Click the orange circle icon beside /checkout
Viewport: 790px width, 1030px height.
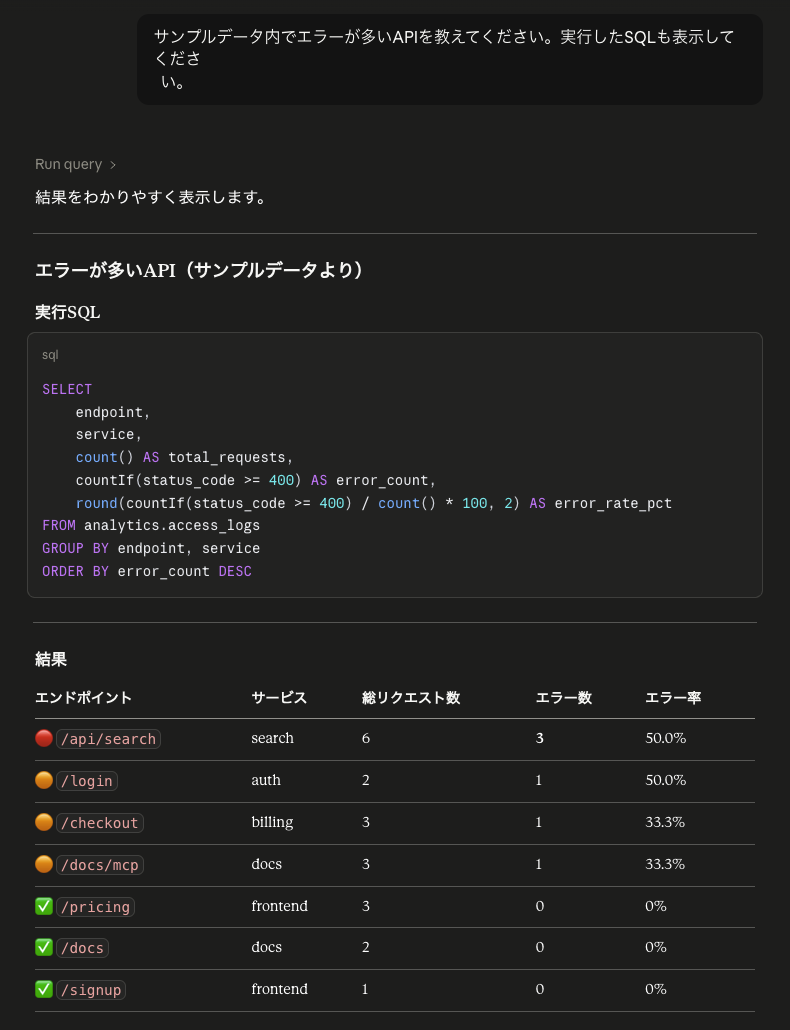pos(44,822)
